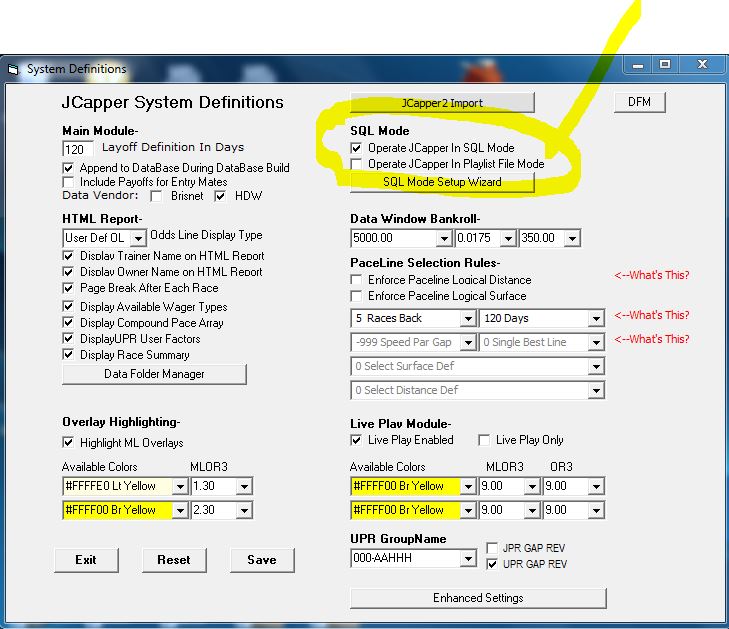Open the overlay MLOR3 1.30 dropdown
Image resolution: width=729 pixels, height=629 pixels.
coord(244,487)
